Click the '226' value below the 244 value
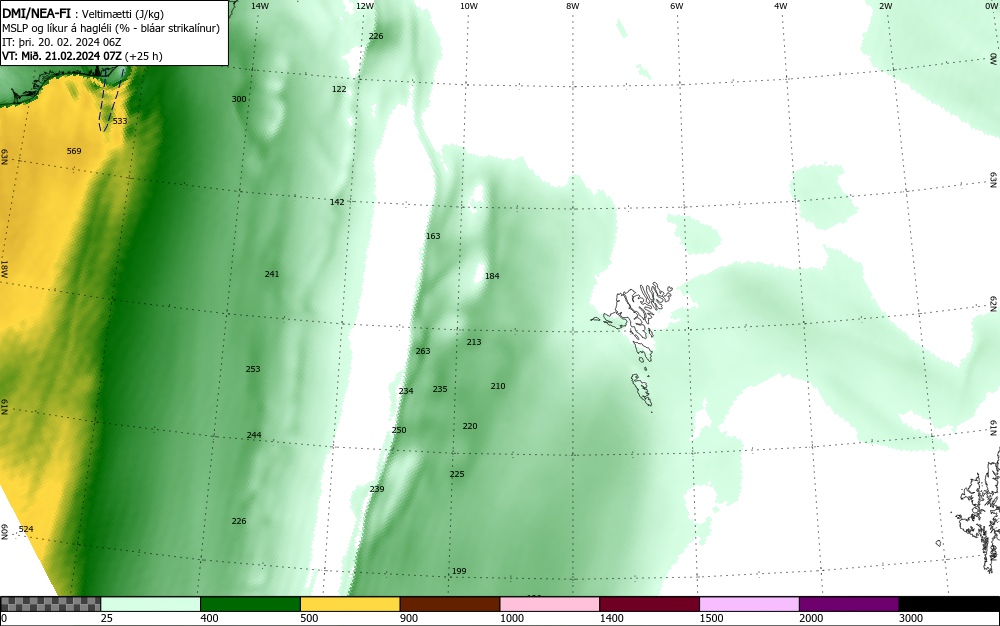 tap(239, 521)
